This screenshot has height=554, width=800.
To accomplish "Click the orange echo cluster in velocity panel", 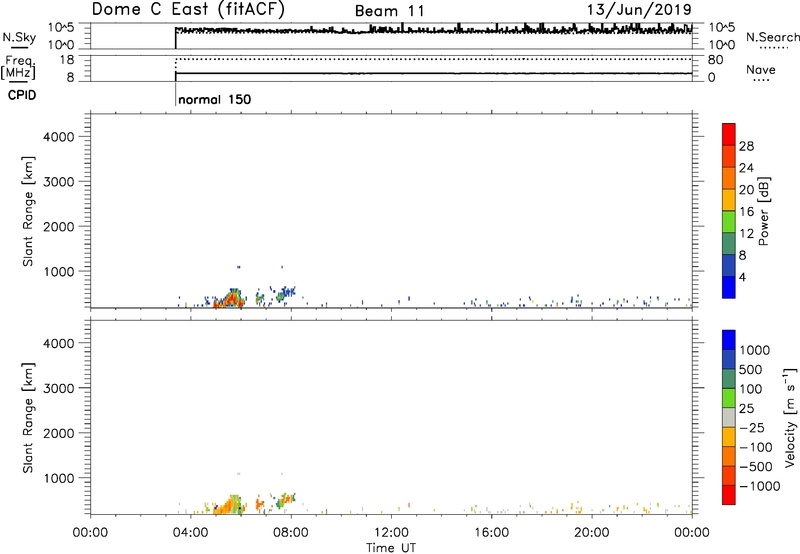I will (228, 505).
